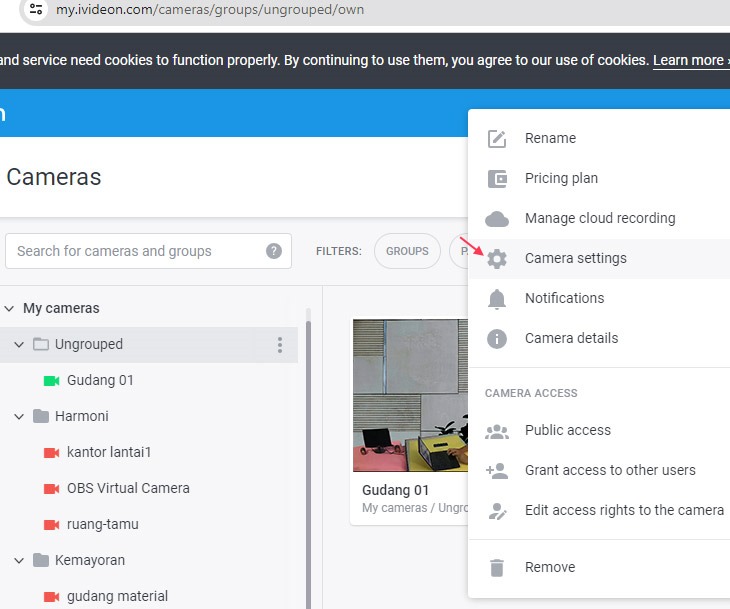Click the red camera icon for gudang material
The image size is (730, 609).
click(x=51, y=597)
